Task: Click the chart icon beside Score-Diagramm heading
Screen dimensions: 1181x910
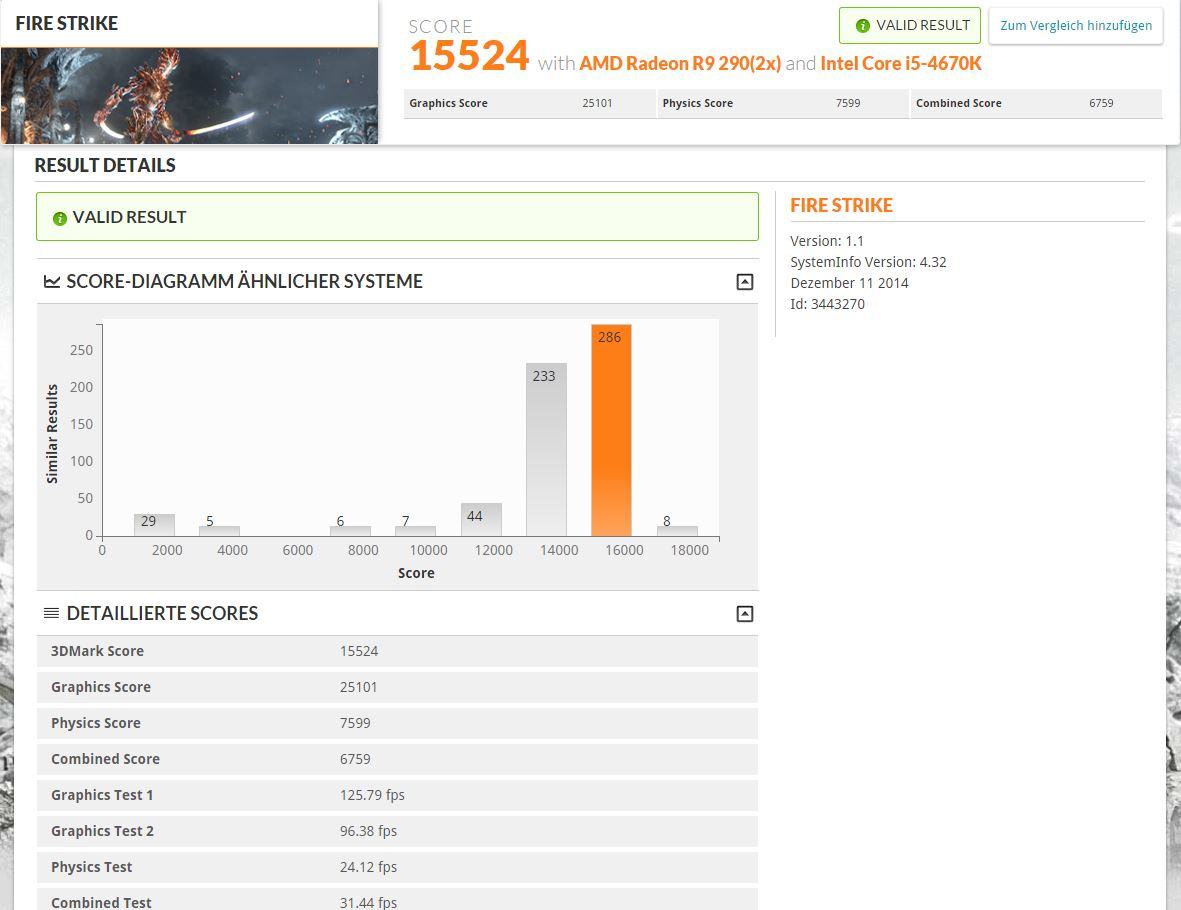Action: click(x=52, y=282)
